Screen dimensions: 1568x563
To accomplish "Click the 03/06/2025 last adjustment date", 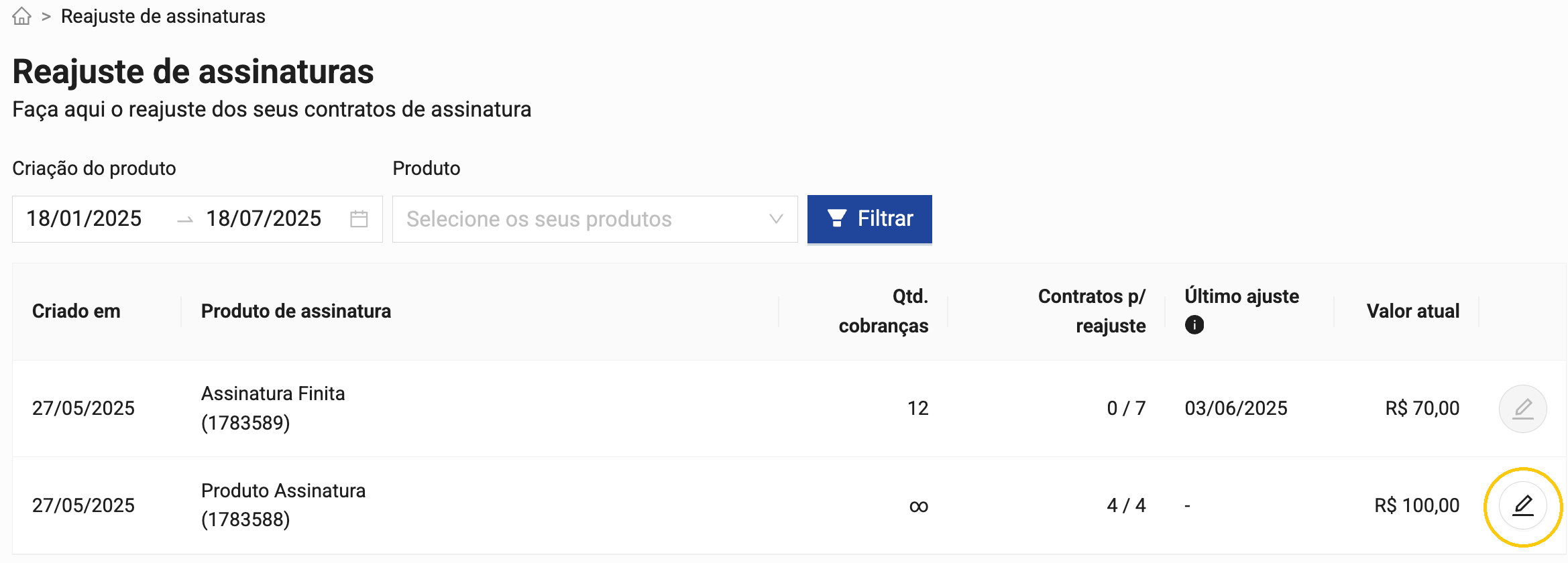I will [x=1236, y=409].
